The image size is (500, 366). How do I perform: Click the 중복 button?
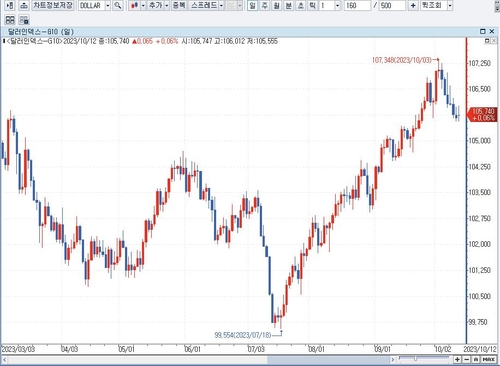(179, 5)
